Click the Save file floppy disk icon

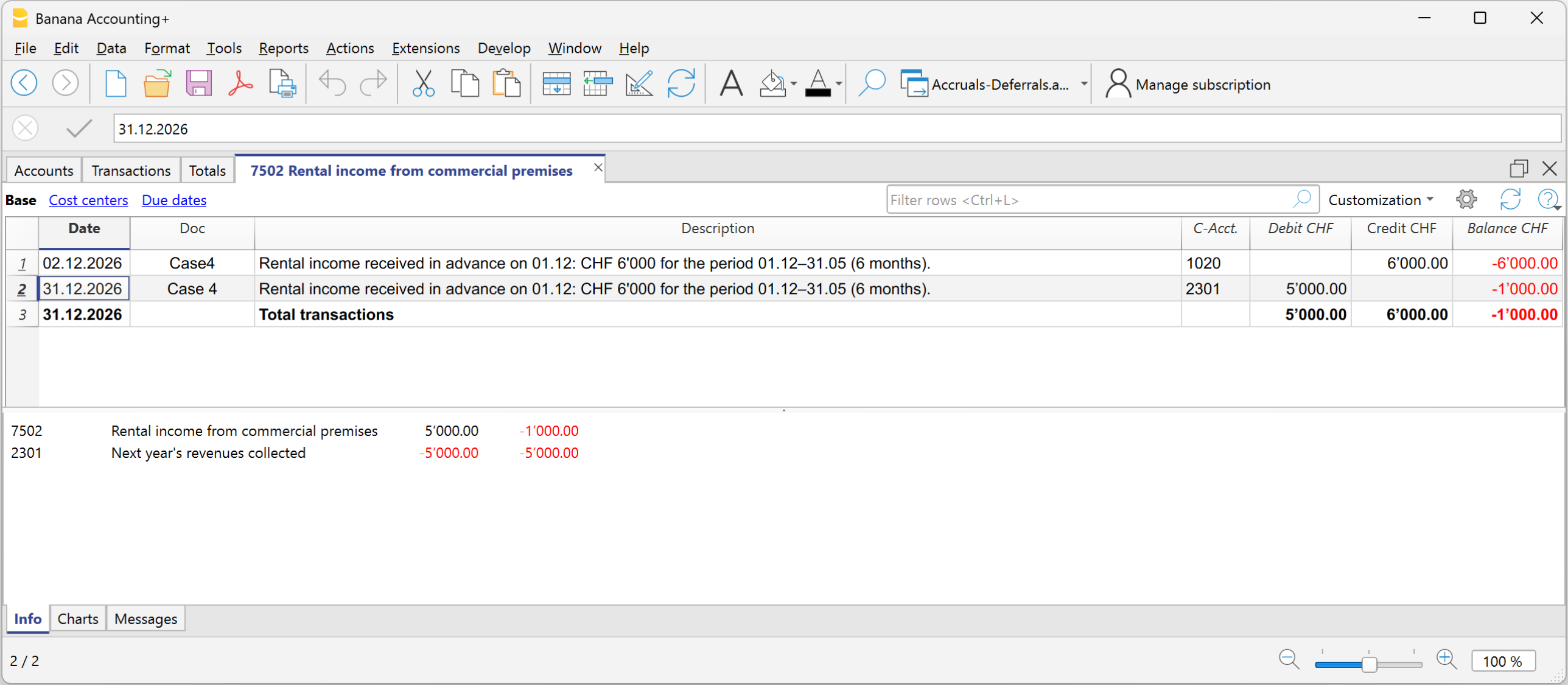coord(198,83)
